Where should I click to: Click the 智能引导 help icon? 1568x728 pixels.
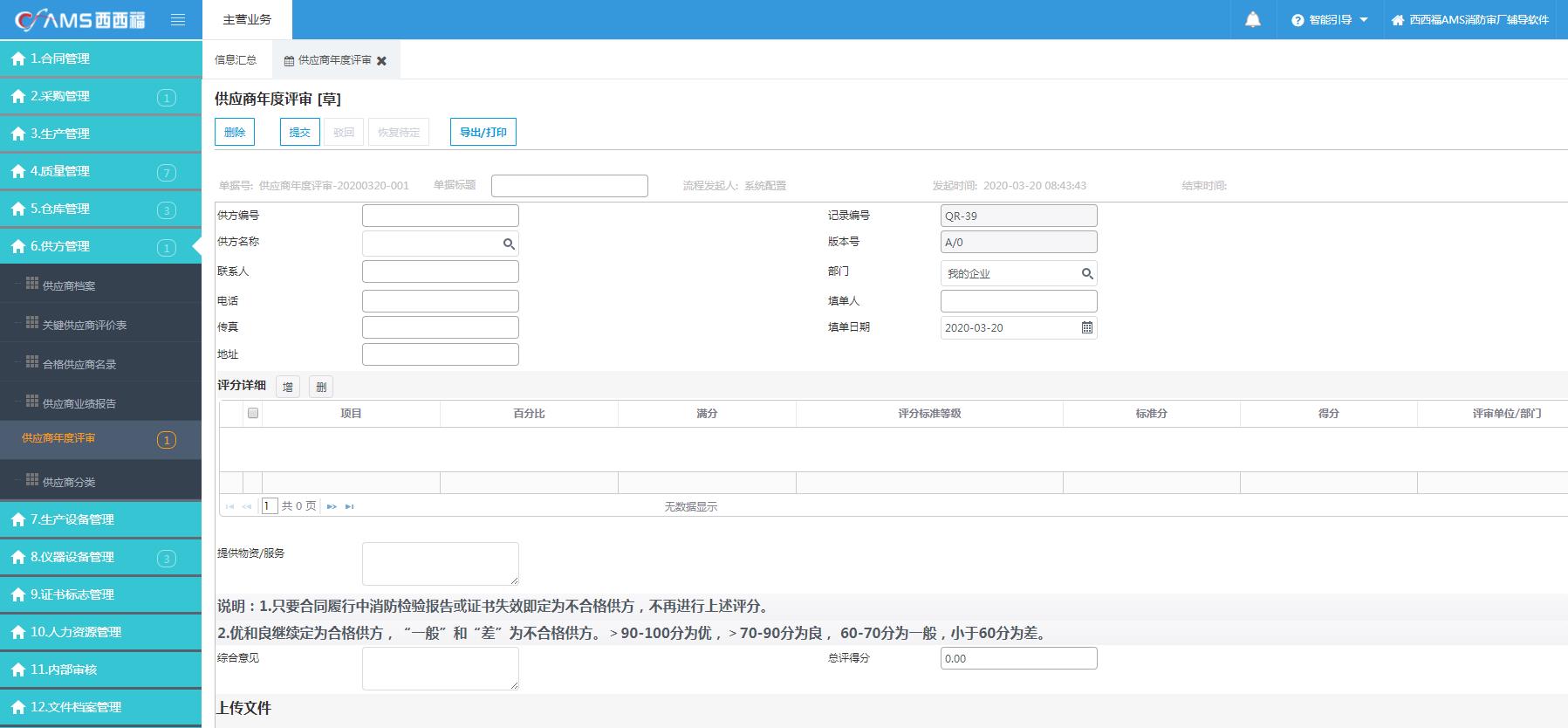(x=1298, y=20)
